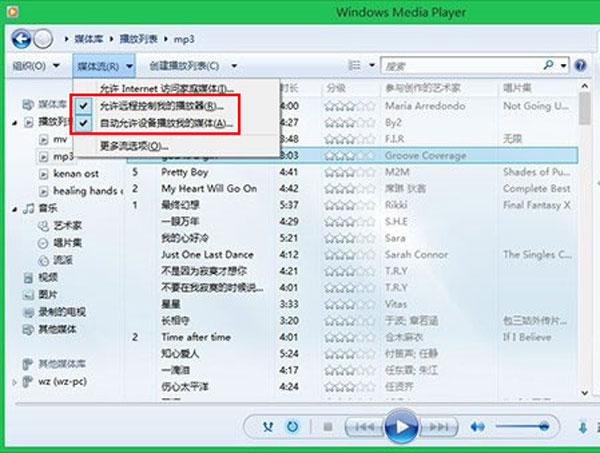Mute the volume speaker icon
This screenshot has height=453, width=600.
click(x=478, y=426)
